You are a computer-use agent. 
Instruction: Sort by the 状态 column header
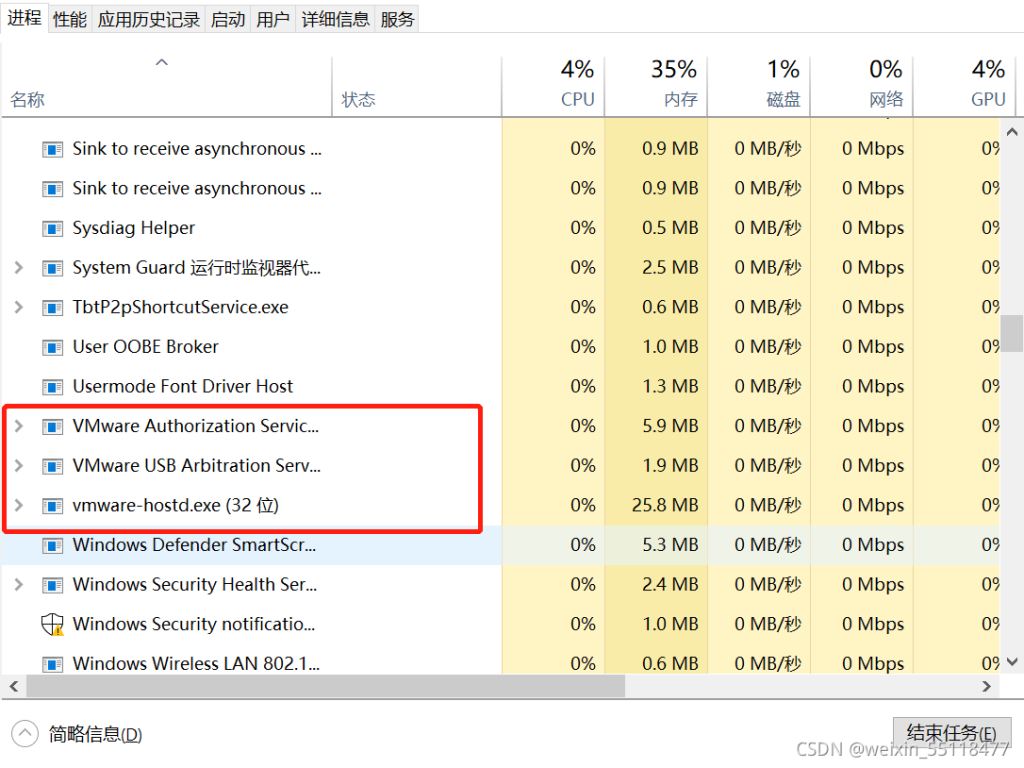(x=417, y=87)
